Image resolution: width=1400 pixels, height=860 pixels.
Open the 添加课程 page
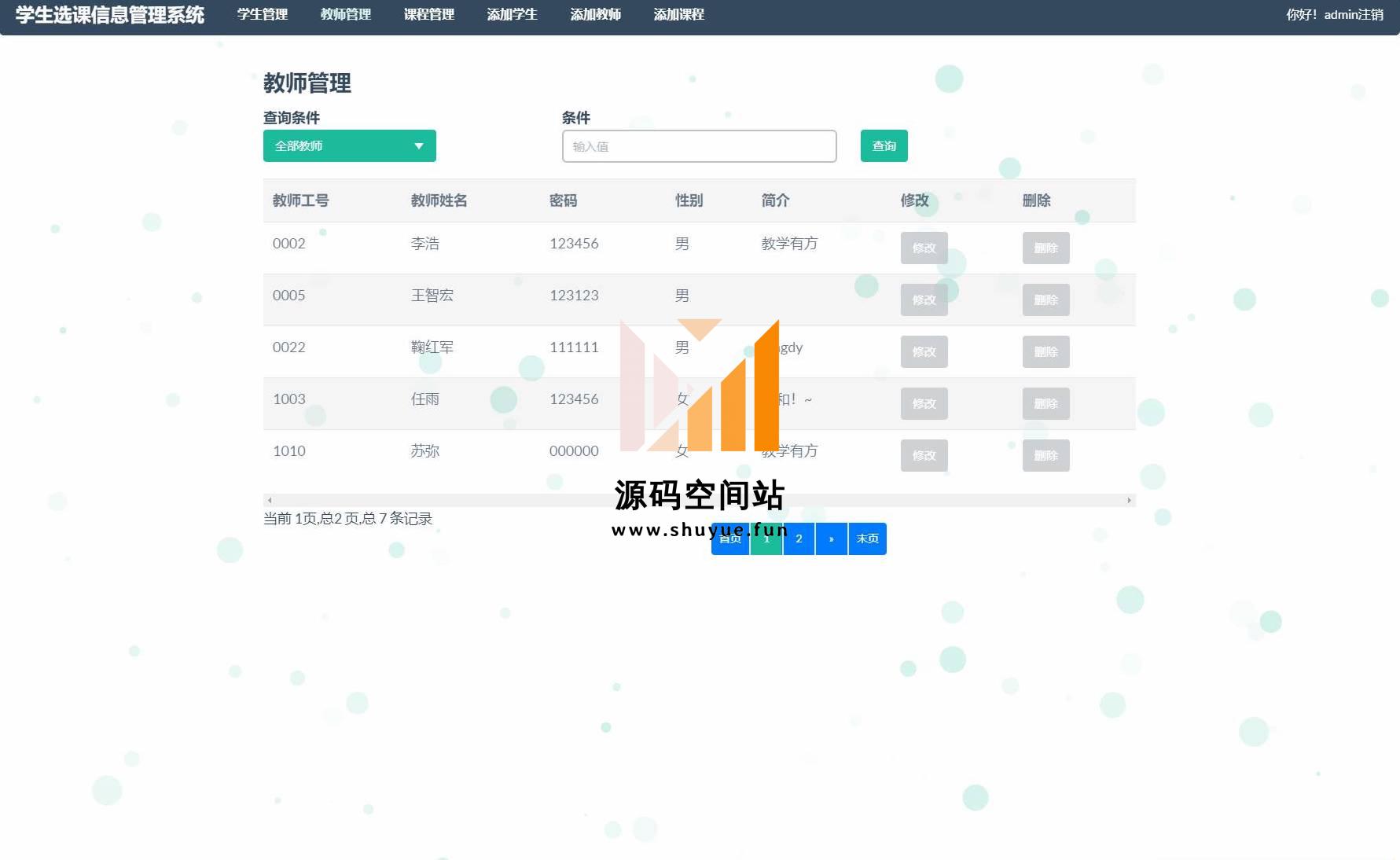(x=679, y=14)
